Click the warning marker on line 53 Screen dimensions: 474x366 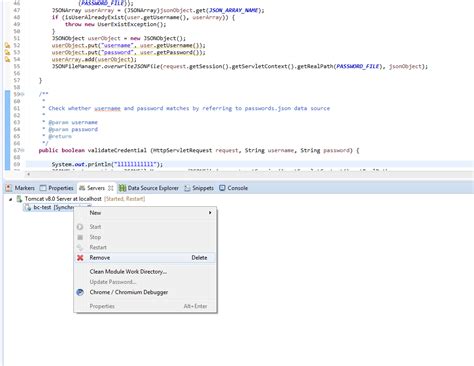point(7,52)
